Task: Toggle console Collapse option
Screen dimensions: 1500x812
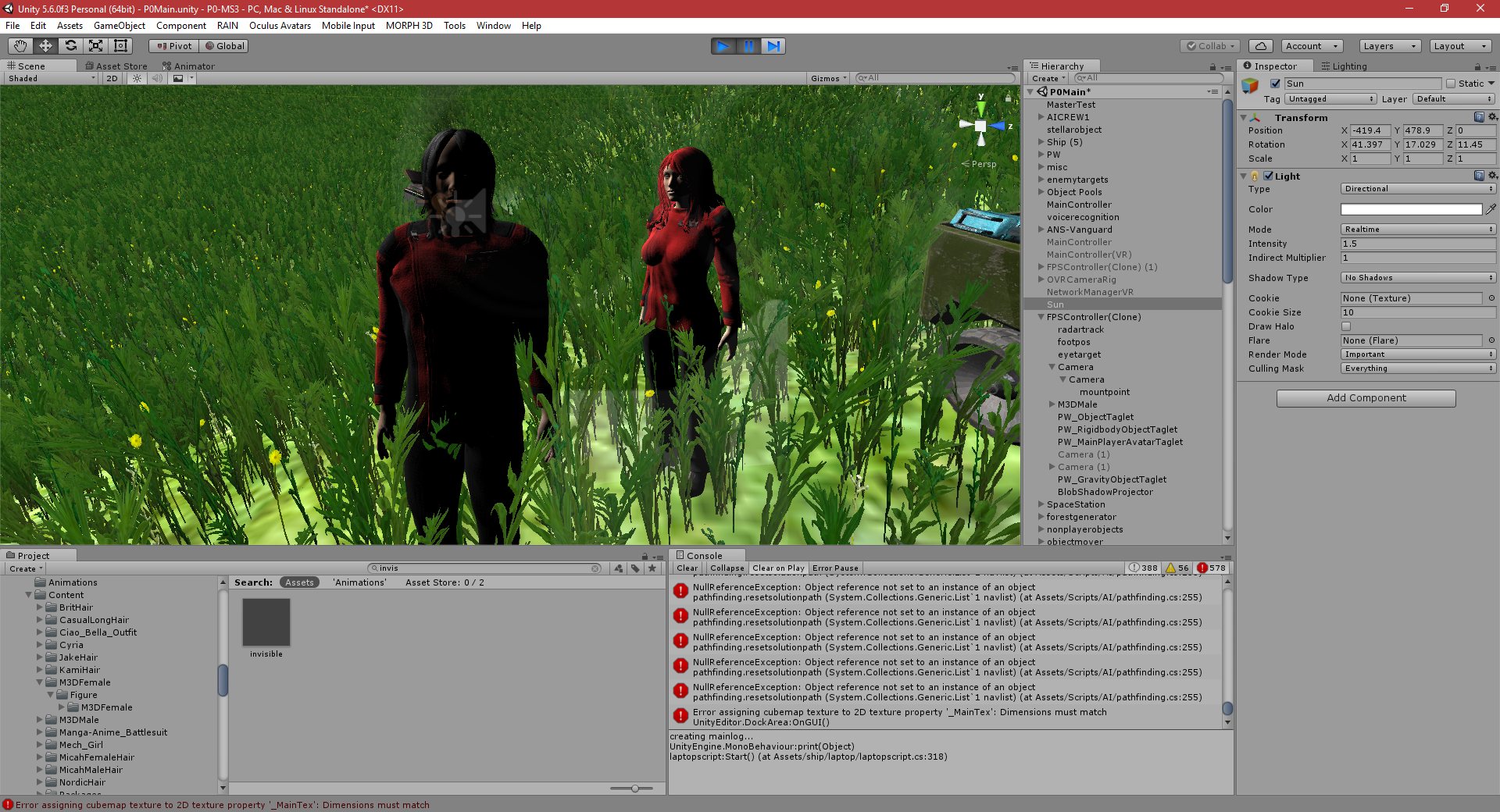Action: click(727, 568)
